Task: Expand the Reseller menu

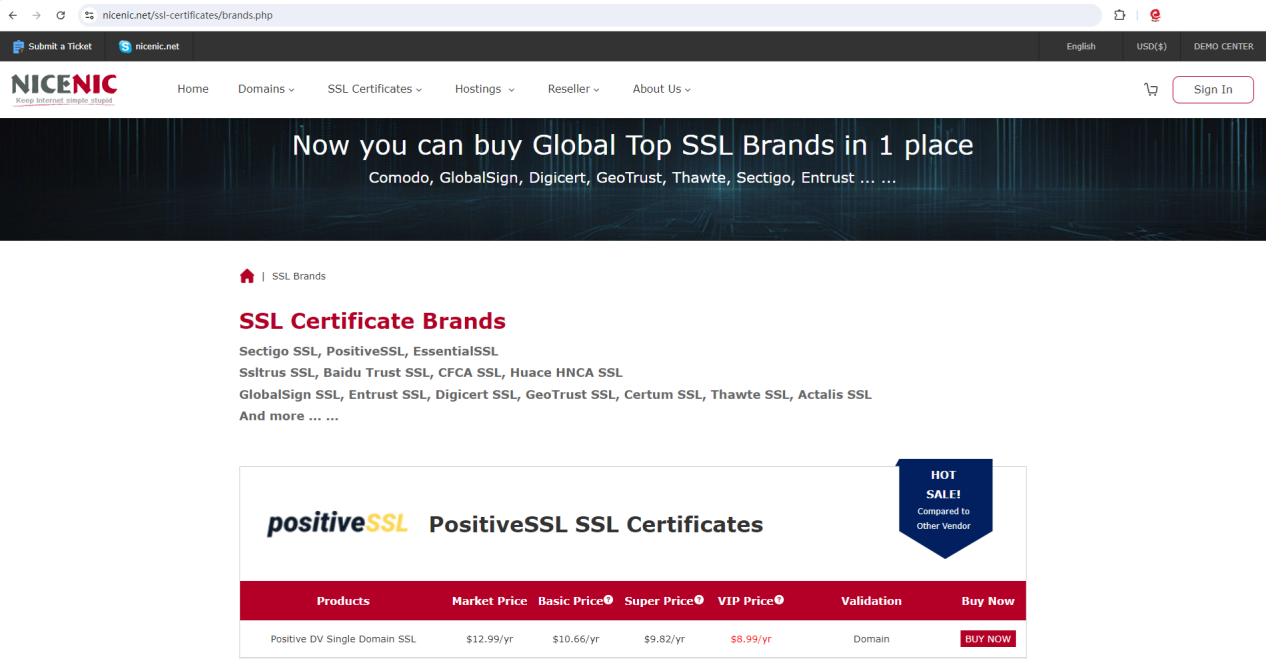Action: (x=572, y=89)
